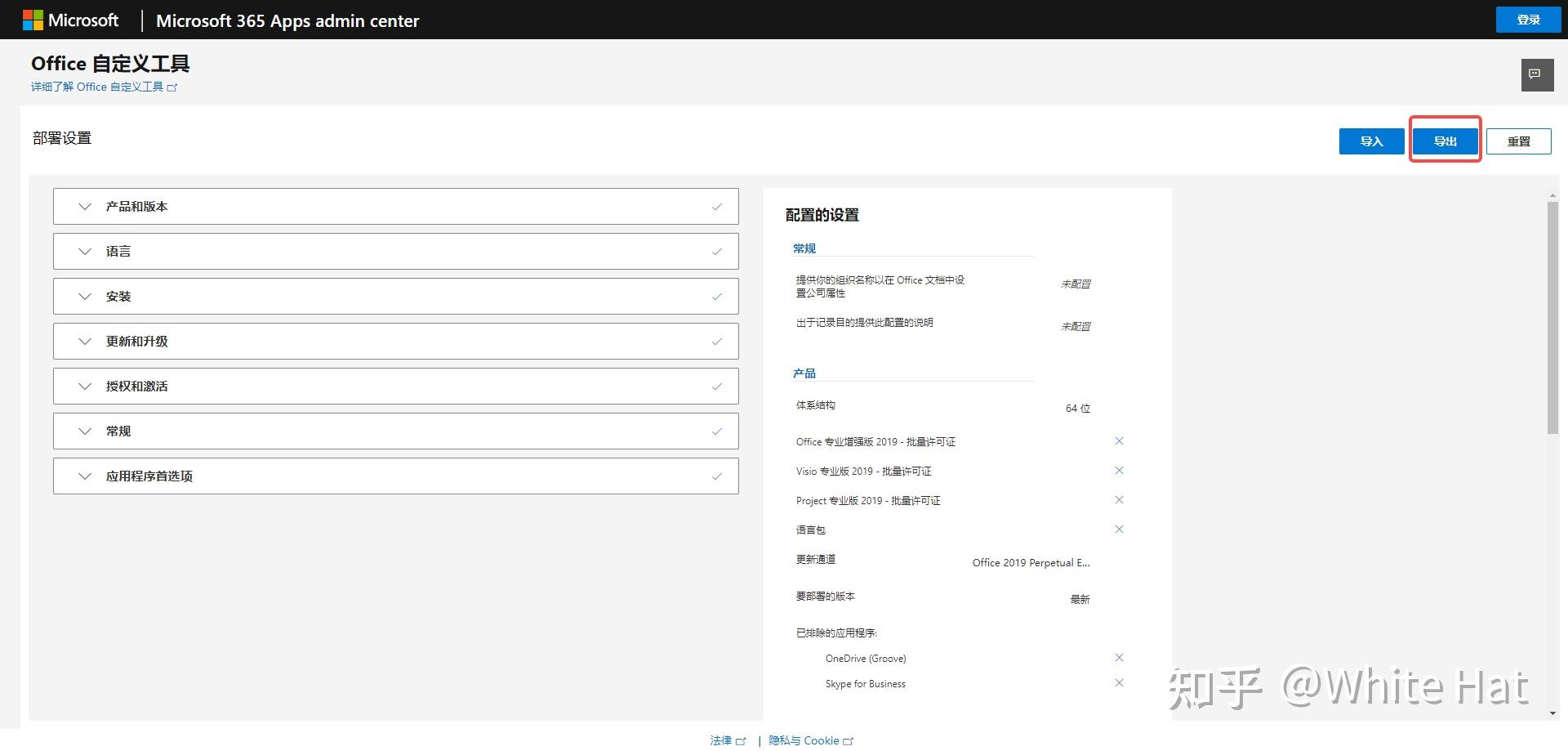
Task: Click the 已排除的应用程序 label
Action: click(836, 633)
